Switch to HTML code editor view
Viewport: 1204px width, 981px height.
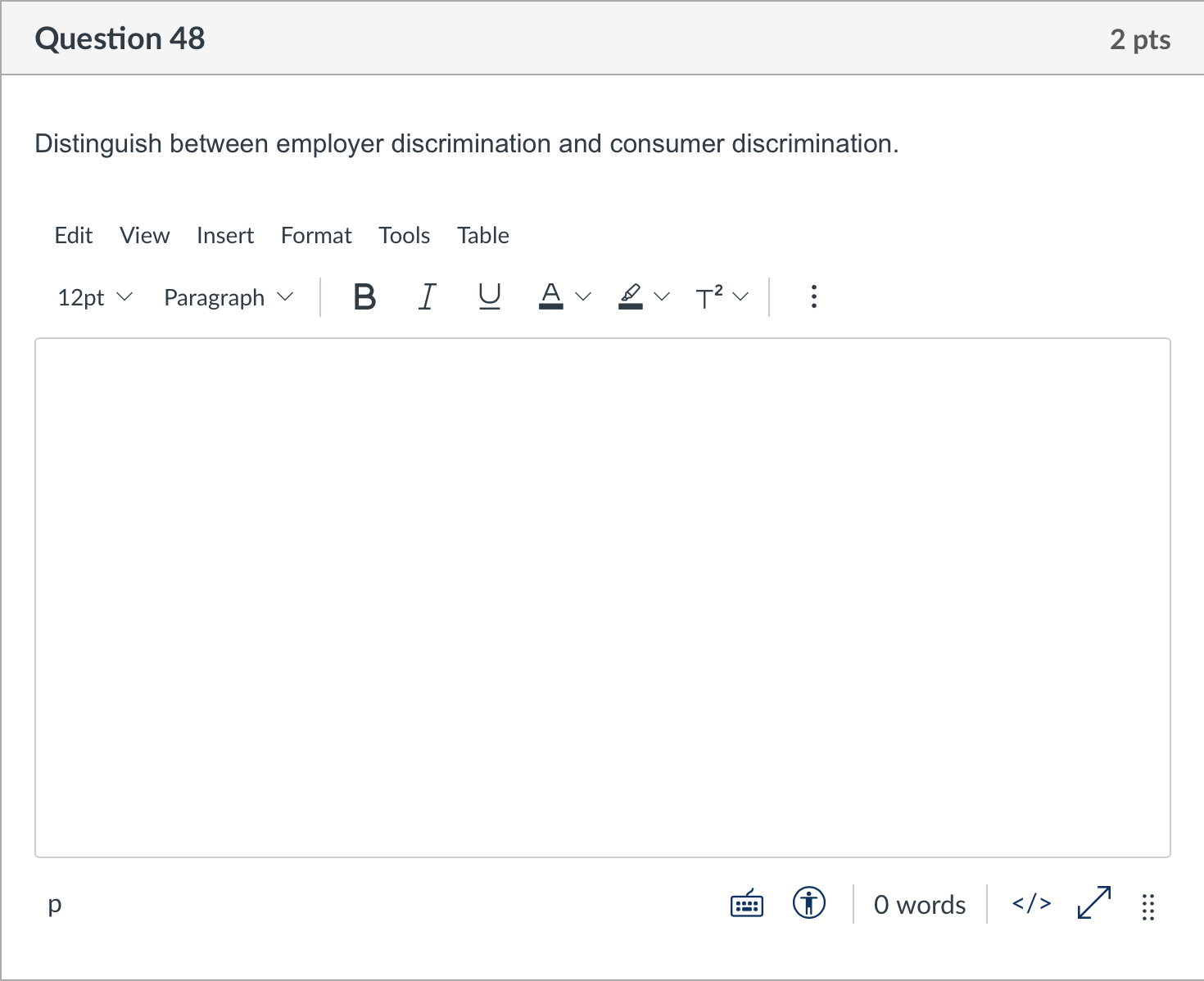[1032, 904]
